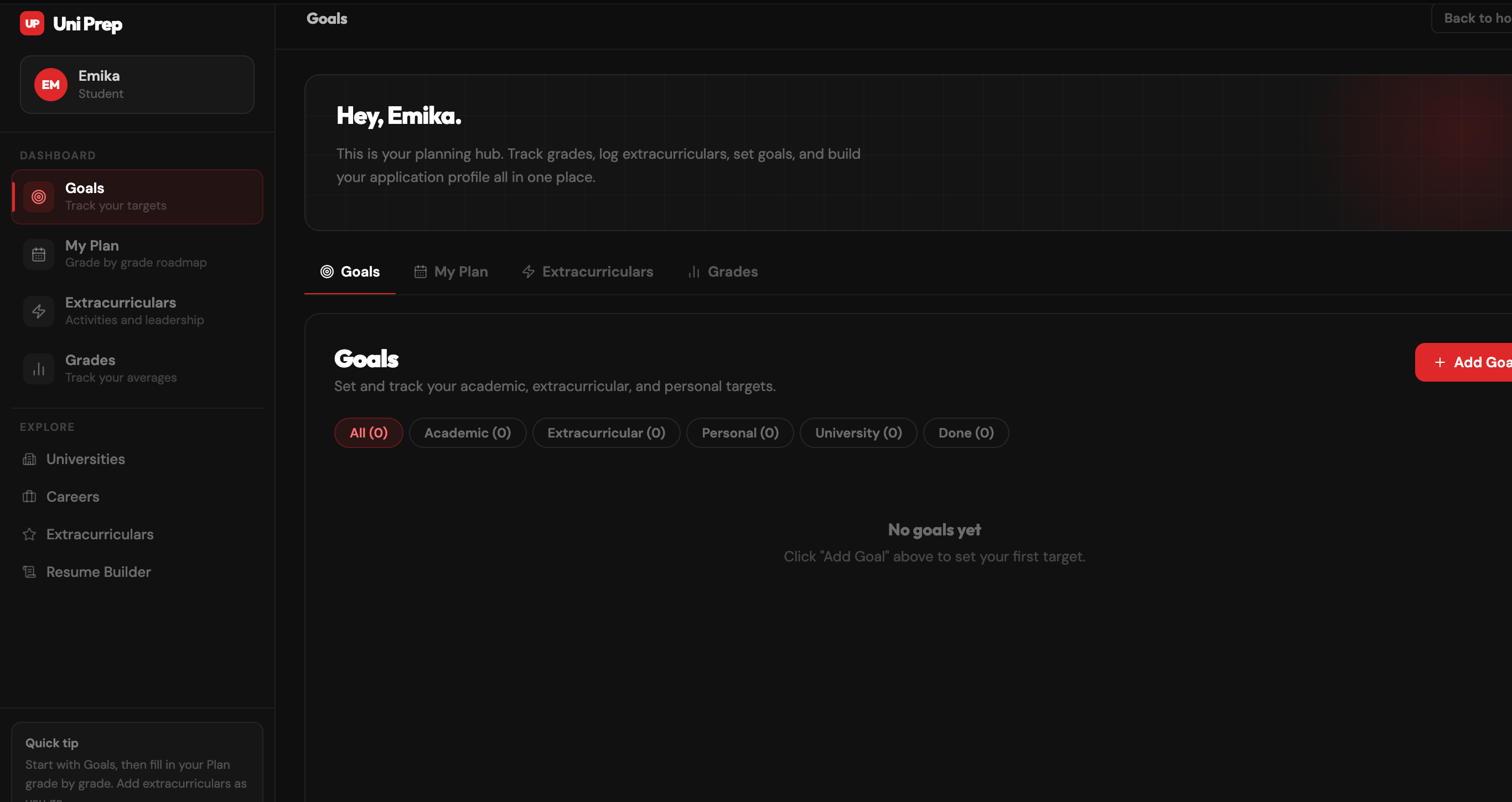
Task: Select the All (0) filter chip
Action: pos(368,433)
